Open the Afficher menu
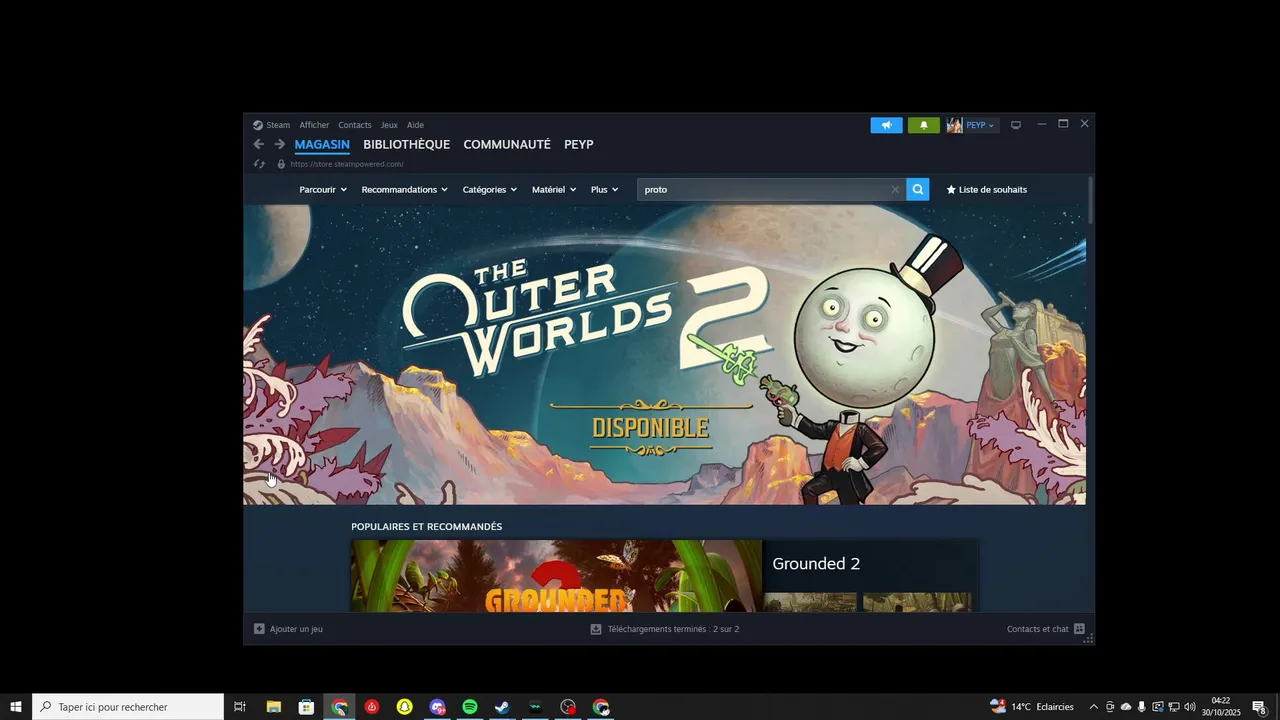The width and height of the screenshot is (1280, 720). [x=314, y=125]
